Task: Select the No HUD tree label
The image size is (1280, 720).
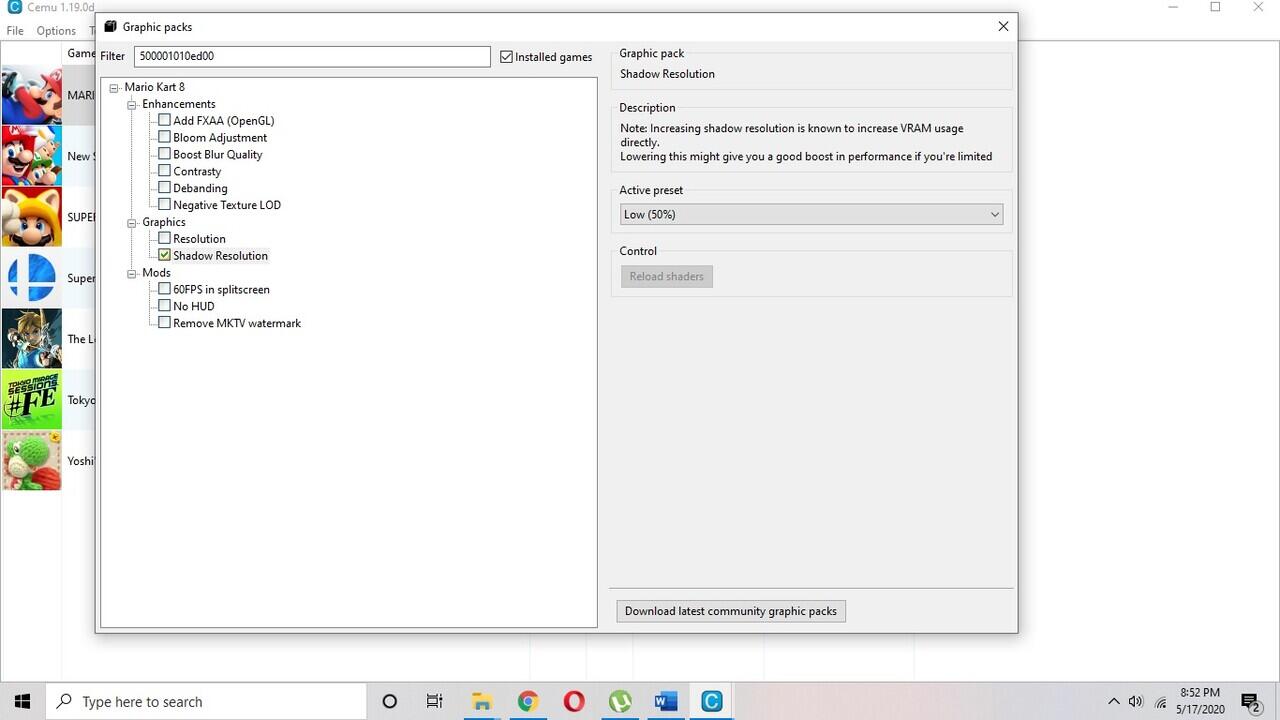Action: click(x=194, y=307)
